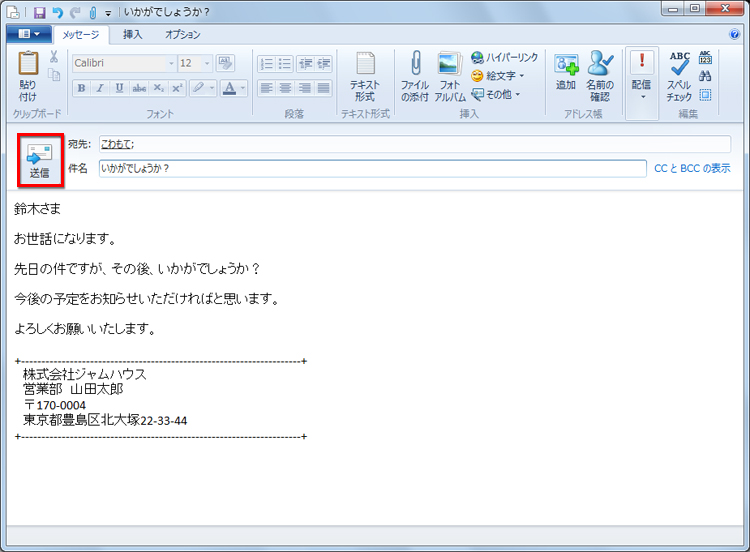Screen dimensions: 750x552
Task: Toggle Subscript formatting
Action: 158,88
